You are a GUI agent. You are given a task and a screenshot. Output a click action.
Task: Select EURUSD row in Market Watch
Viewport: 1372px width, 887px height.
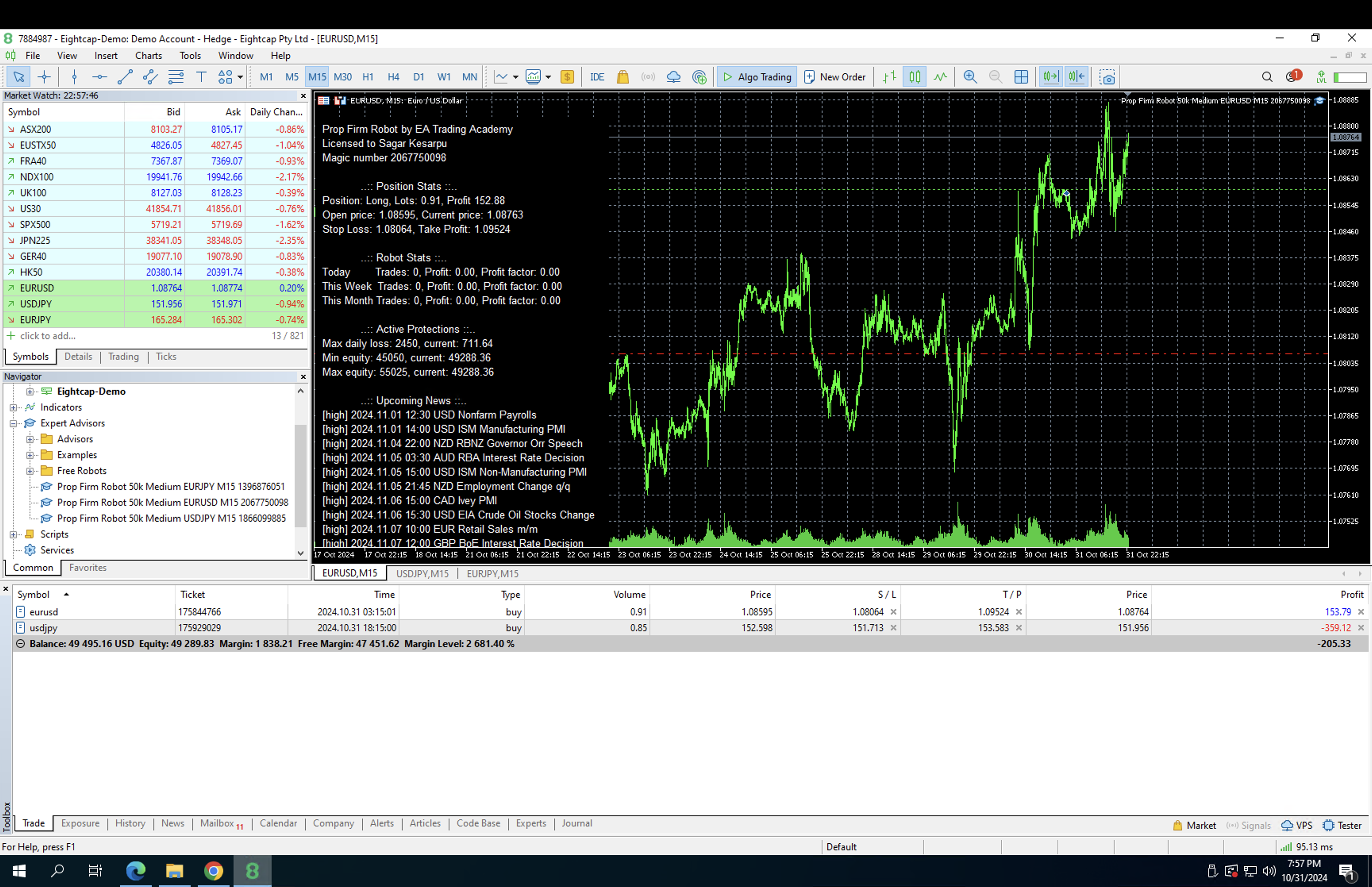click(156, 288)
